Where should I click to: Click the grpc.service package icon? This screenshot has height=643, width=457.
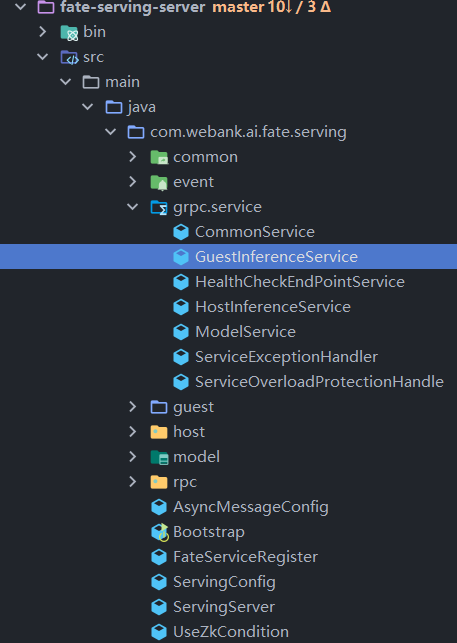point(159,207)
